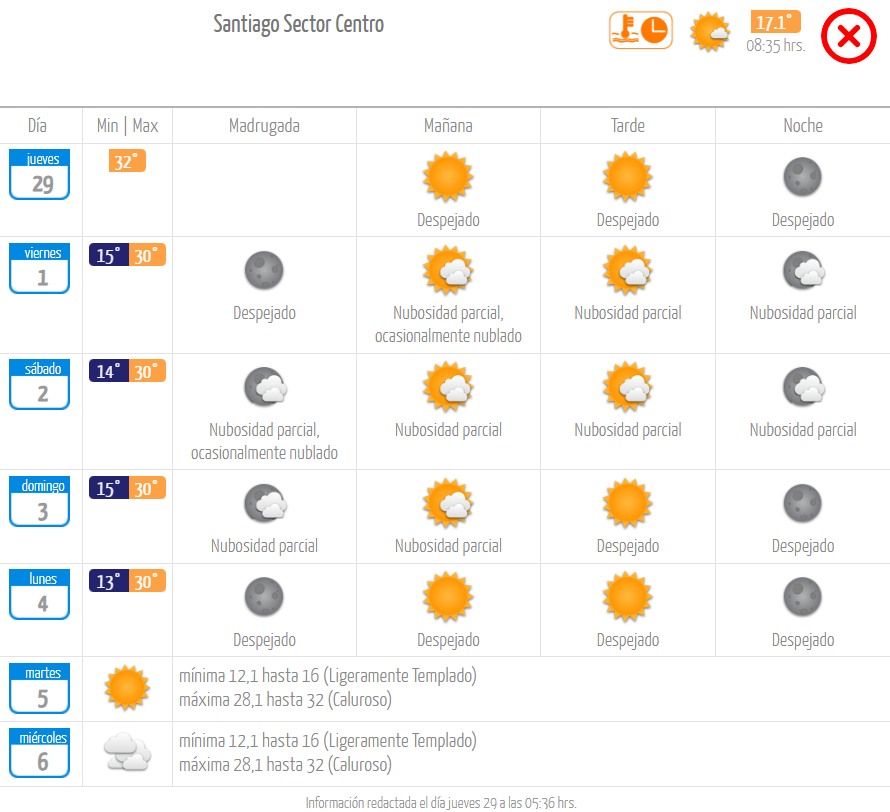The width and height of the screenshot is (890, 812).
Task: Click the Madrugada column header
Action: point(265,125)
